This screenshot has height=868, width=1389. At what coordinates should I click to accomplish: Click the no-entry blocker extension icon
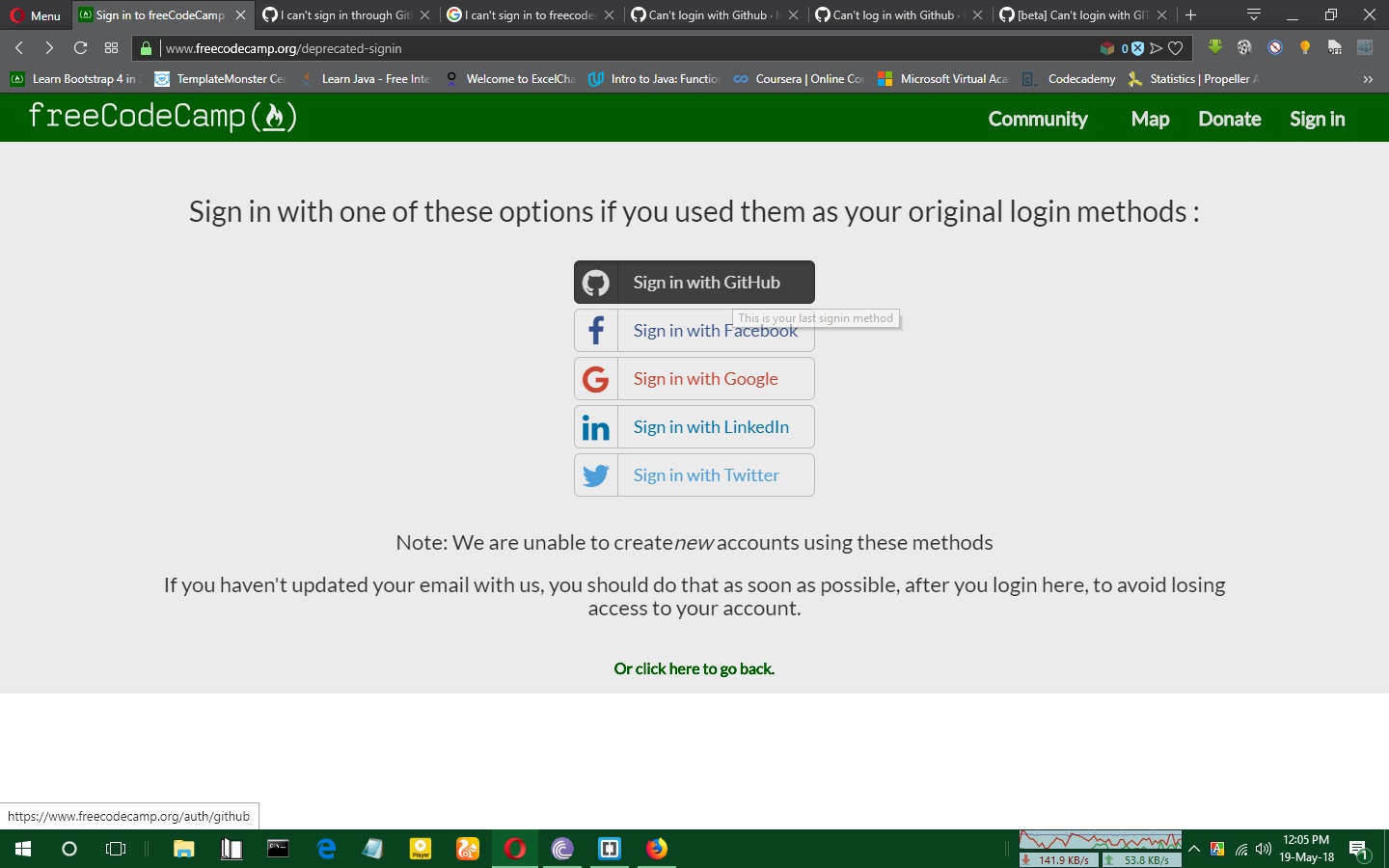point(1275,47)
